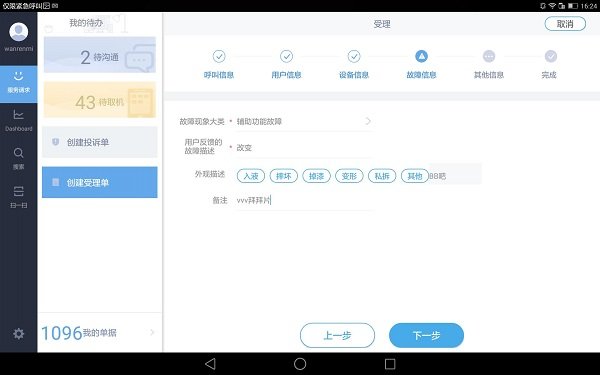
Task: Select 创建受理单 menu item
Action: [99, 182]
